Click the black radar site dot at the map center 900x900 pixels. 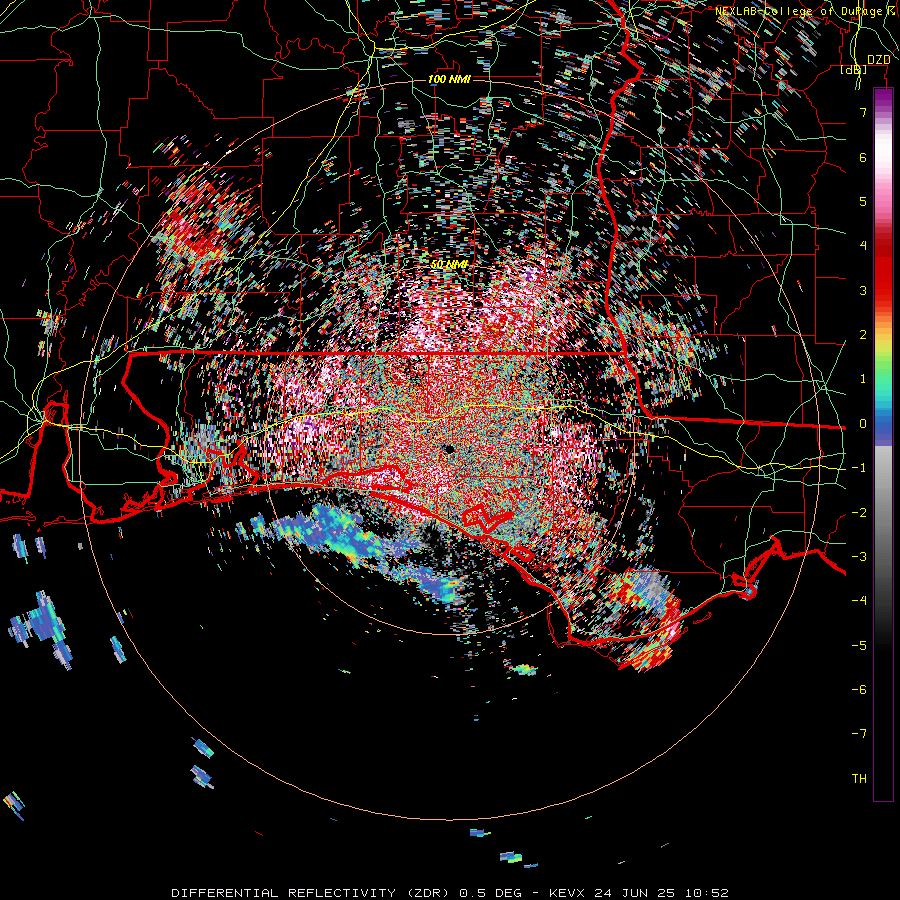coord(449,448)
